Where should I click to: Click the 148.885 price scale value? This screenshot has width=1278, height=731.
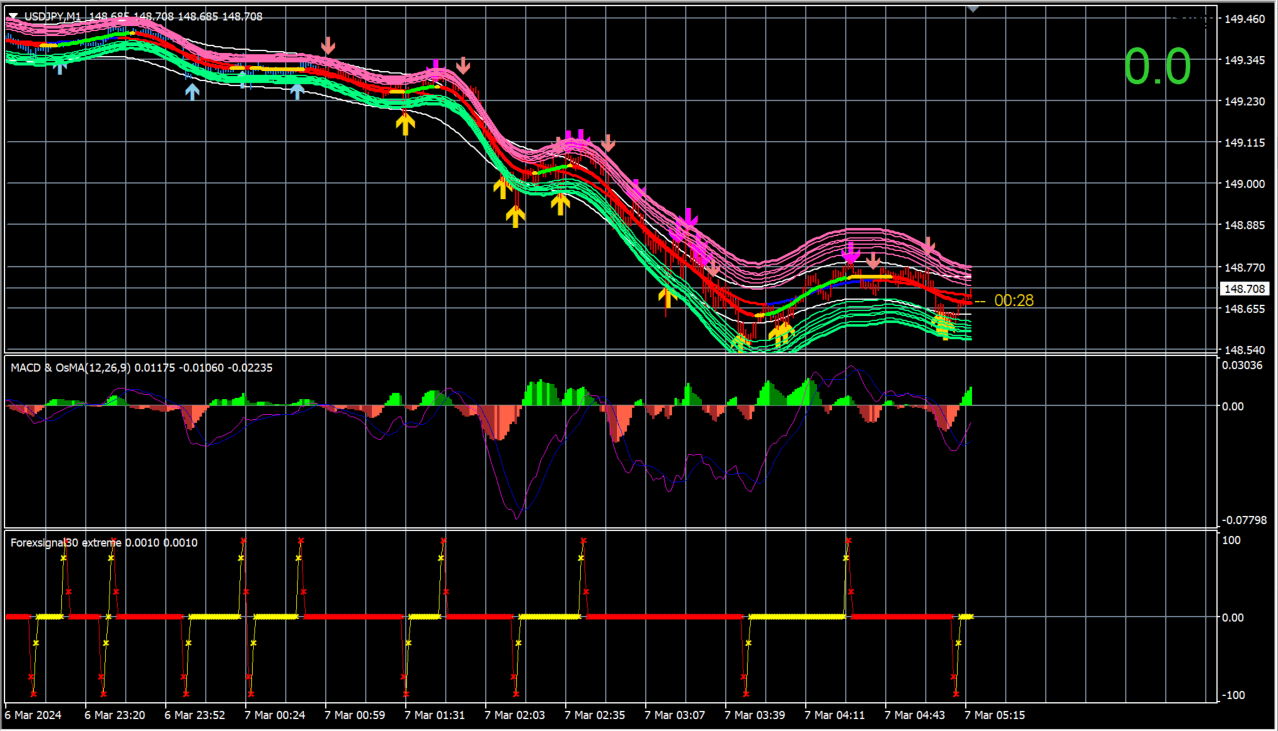(1244, 226)
